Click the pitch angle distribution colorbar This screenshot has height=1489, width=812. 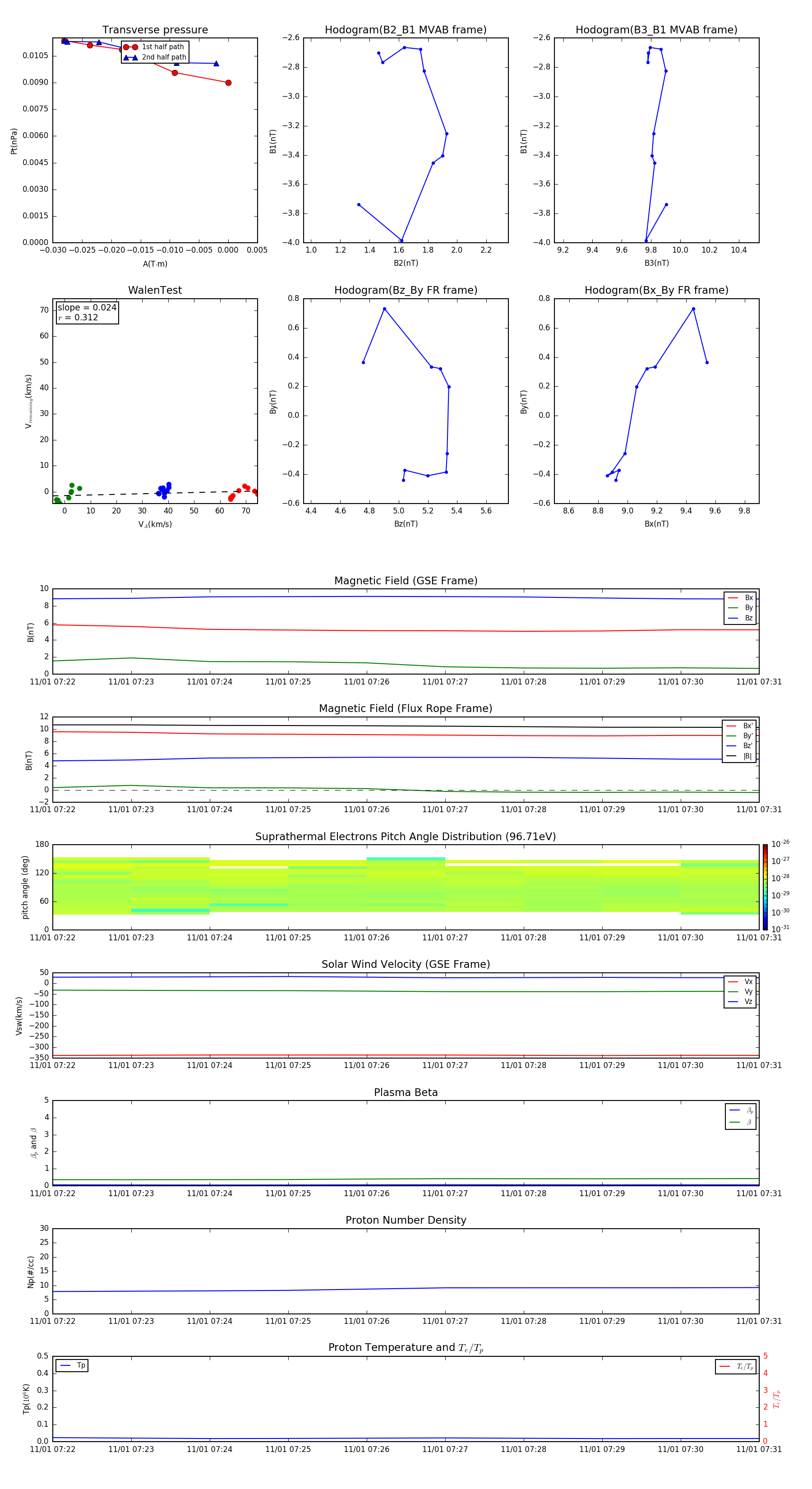[x=765, y=887]
